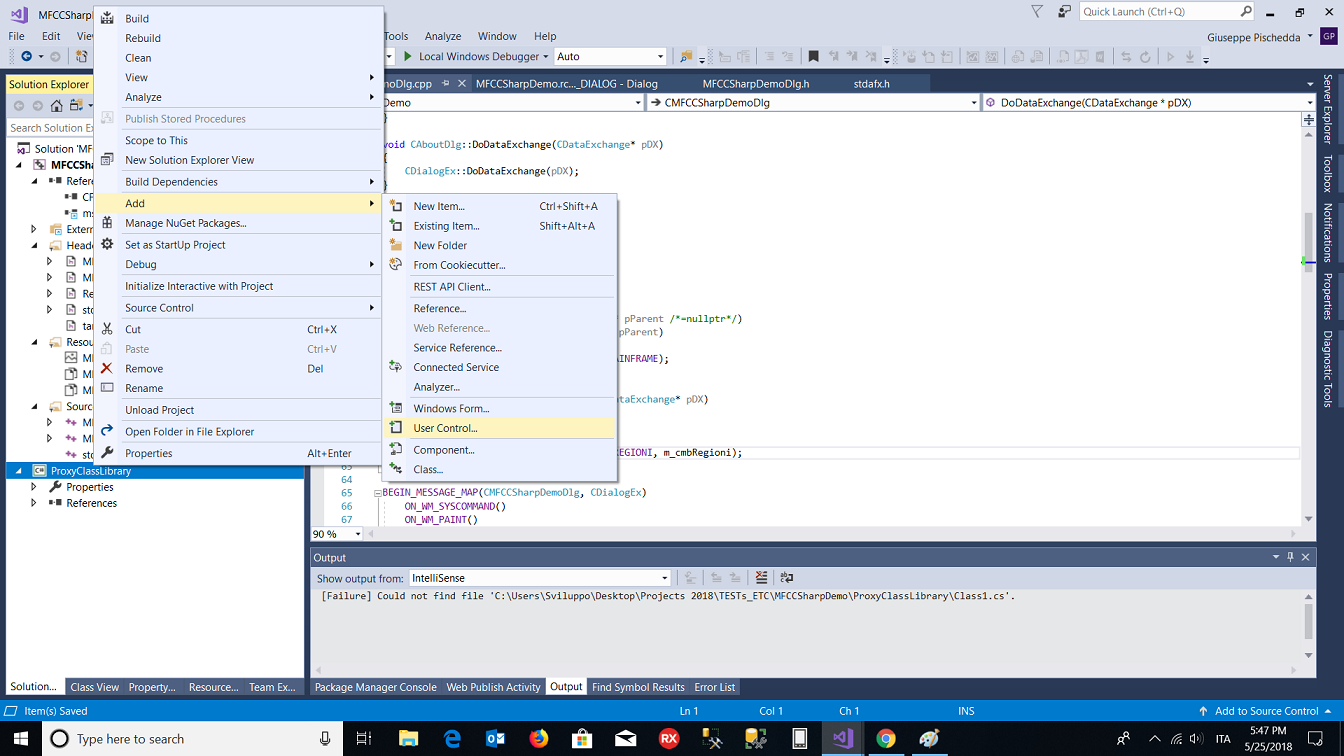Click the Task View icon on taskbar
1344x756 pixels.
click(x=364, y=738)
